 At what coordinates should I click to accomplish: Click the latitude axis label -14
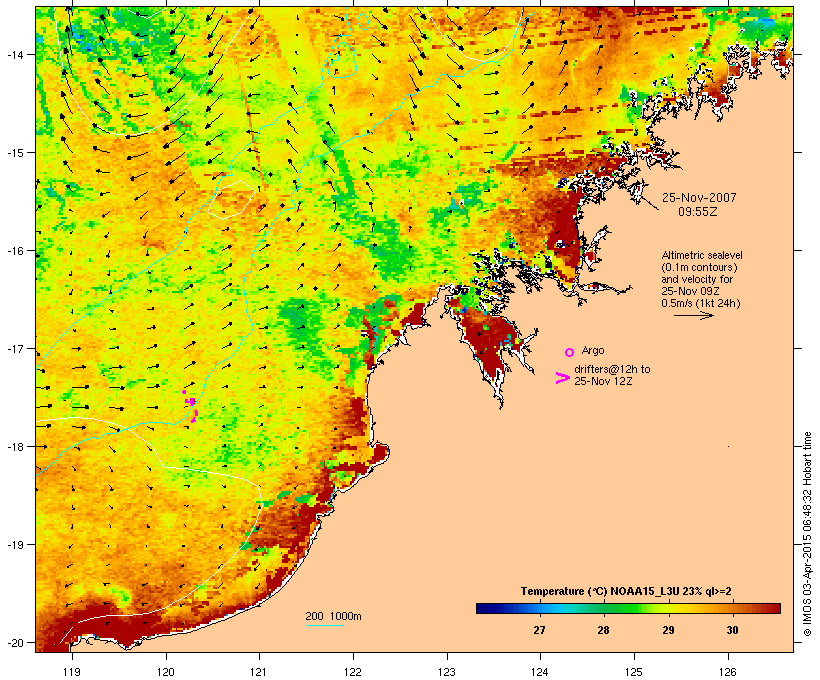(x=15, y=54)
